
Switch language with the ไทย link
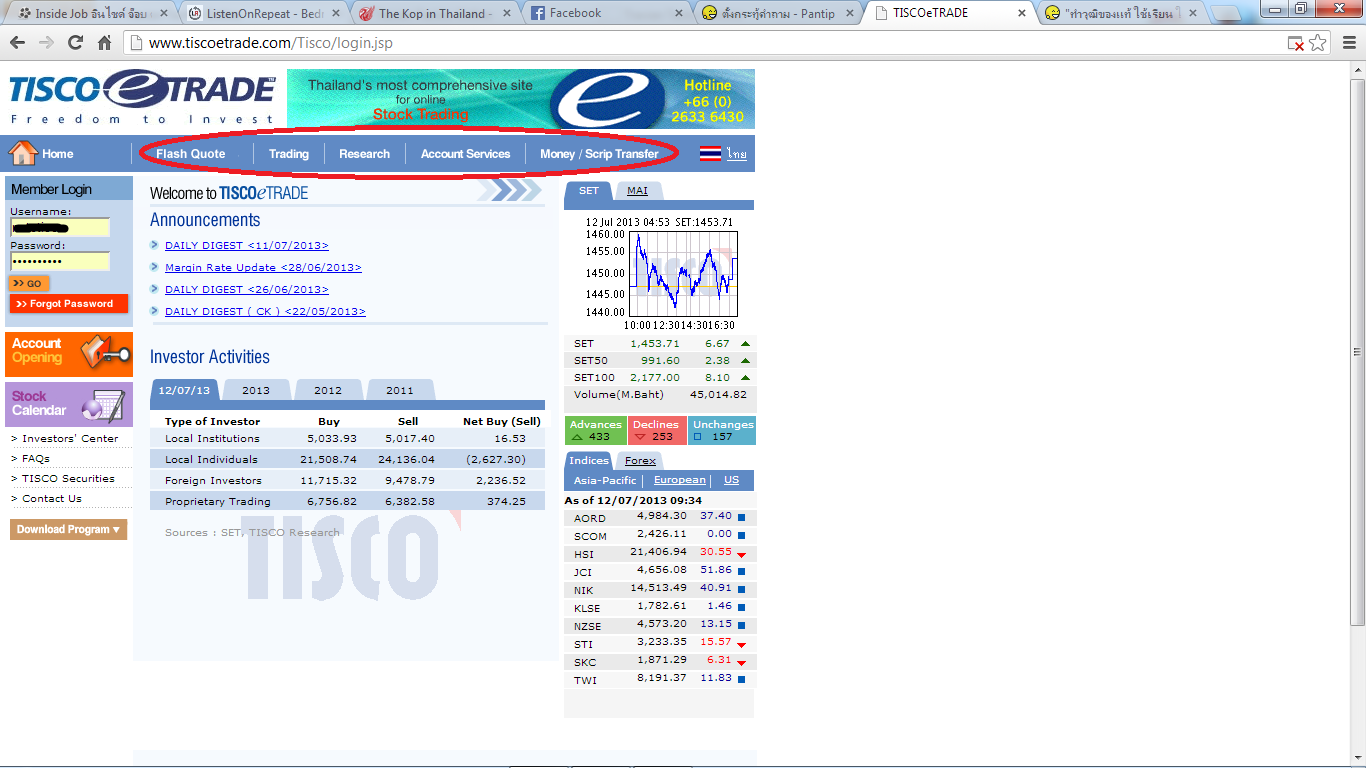coord(737,154)
